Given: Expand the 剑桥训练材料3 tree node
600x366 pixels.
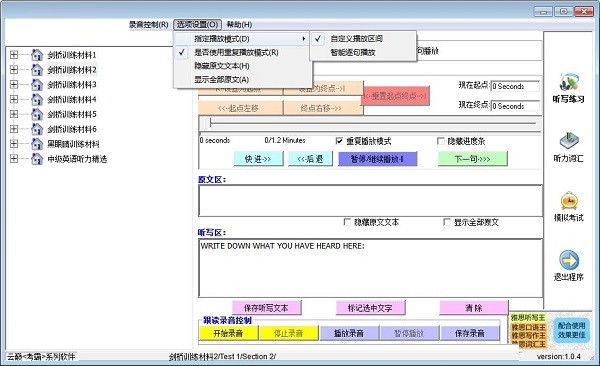Looking at the screenshot, I should click(14, 85).
